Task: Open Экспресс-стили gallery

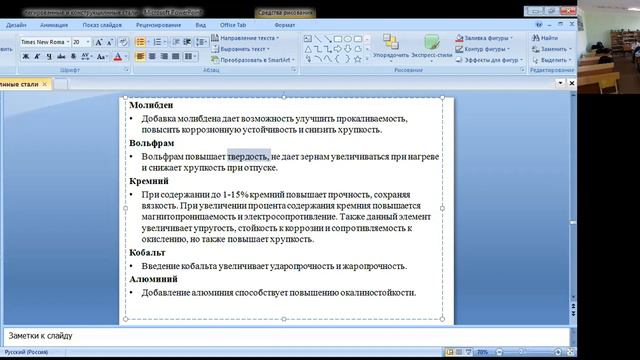Action: click(432, 47)
